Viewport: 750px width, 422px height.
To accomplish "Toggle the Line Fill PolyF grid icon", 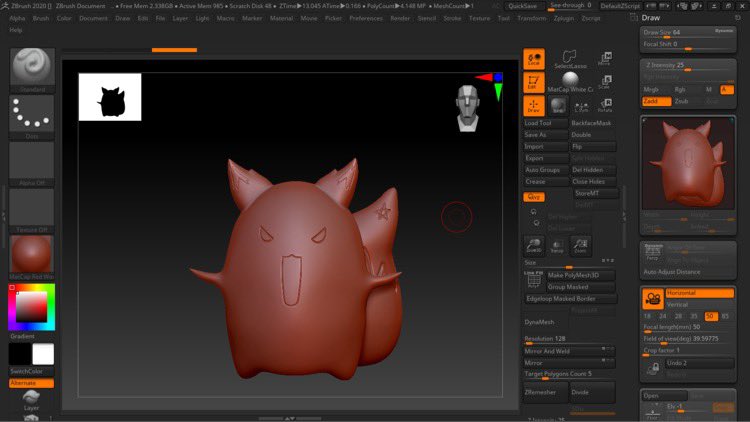I will coord(534,279).
